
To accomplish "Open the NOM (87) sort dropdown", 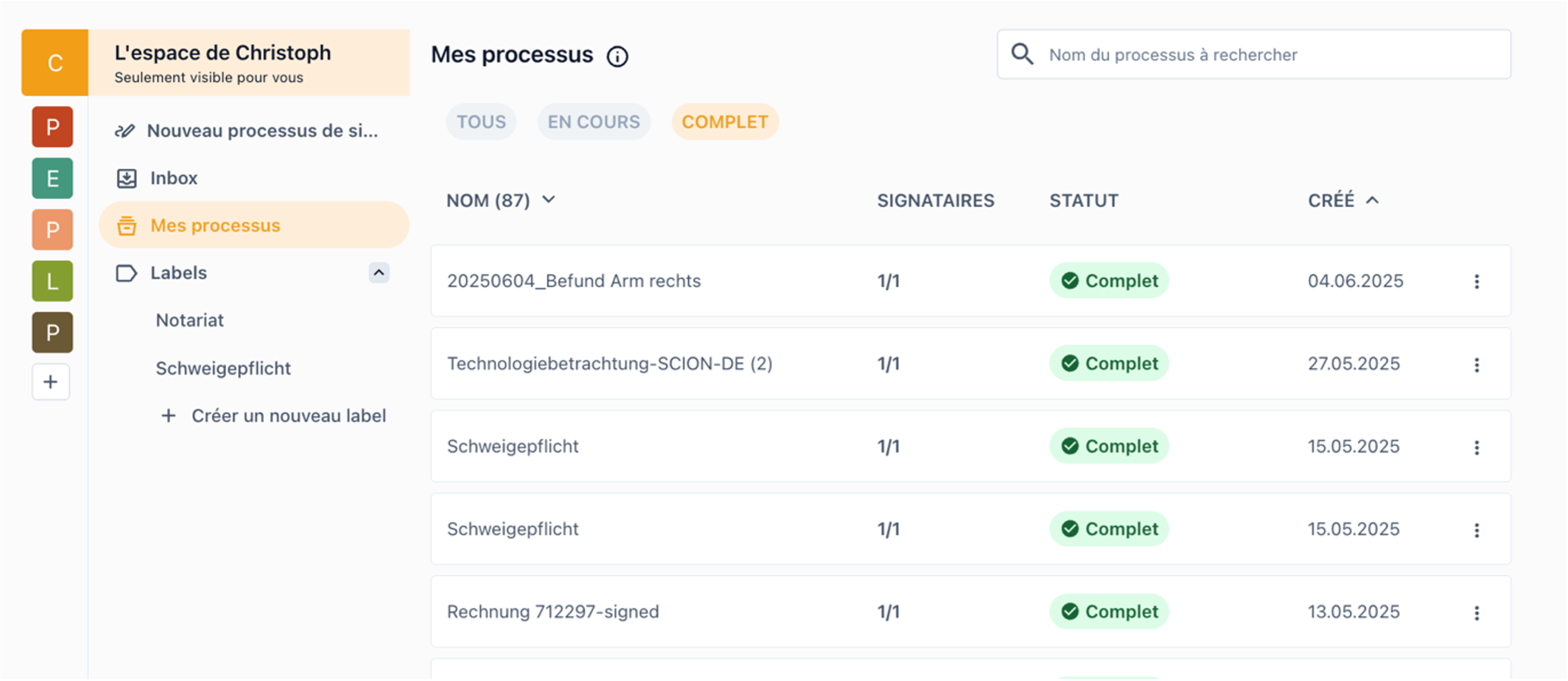I will pyautogui.click(x=549, y=199).
